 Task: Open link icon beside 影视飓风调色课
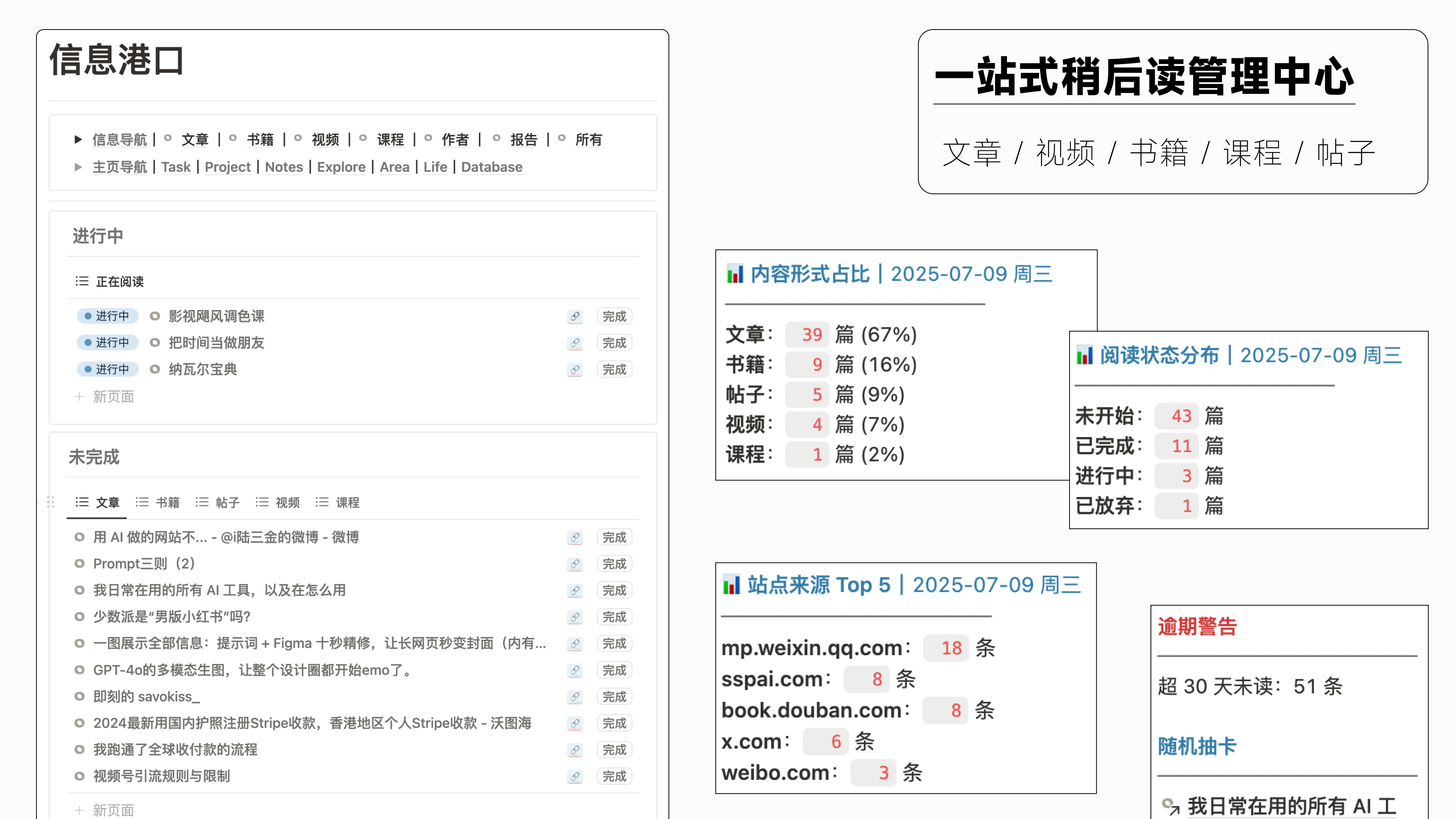coord(575,316)
